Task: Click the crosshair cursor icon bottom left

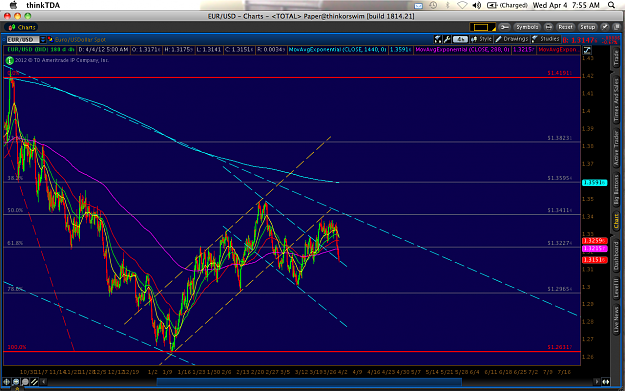Action: click(7, 382)
